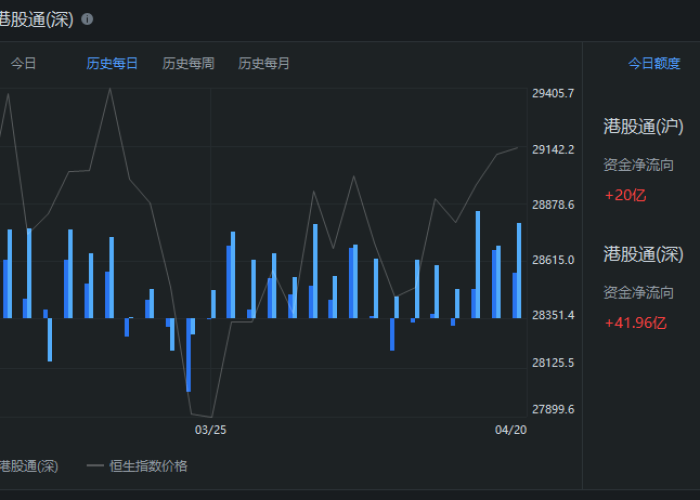Click the 28125.5 axis value
This screenshot has width=700, height=500.
click(553, 362)
